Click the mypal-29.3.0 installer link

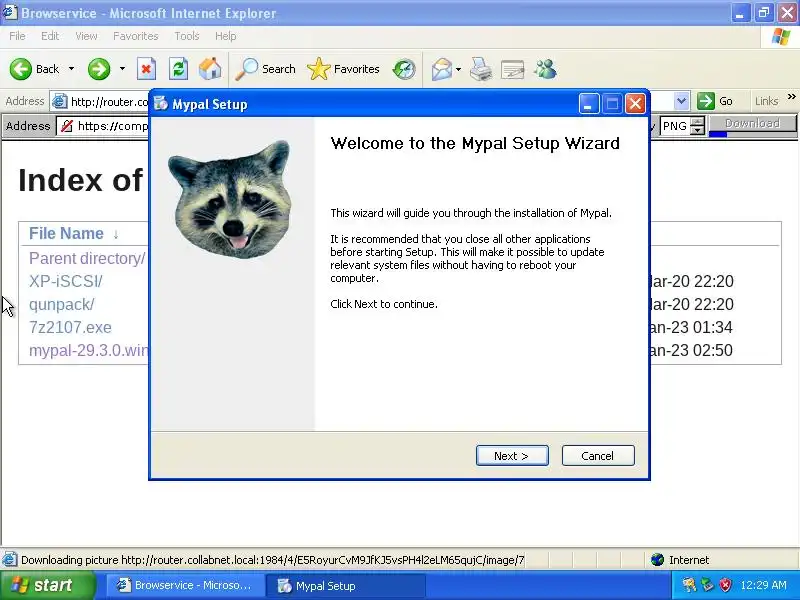pos(89,350)
